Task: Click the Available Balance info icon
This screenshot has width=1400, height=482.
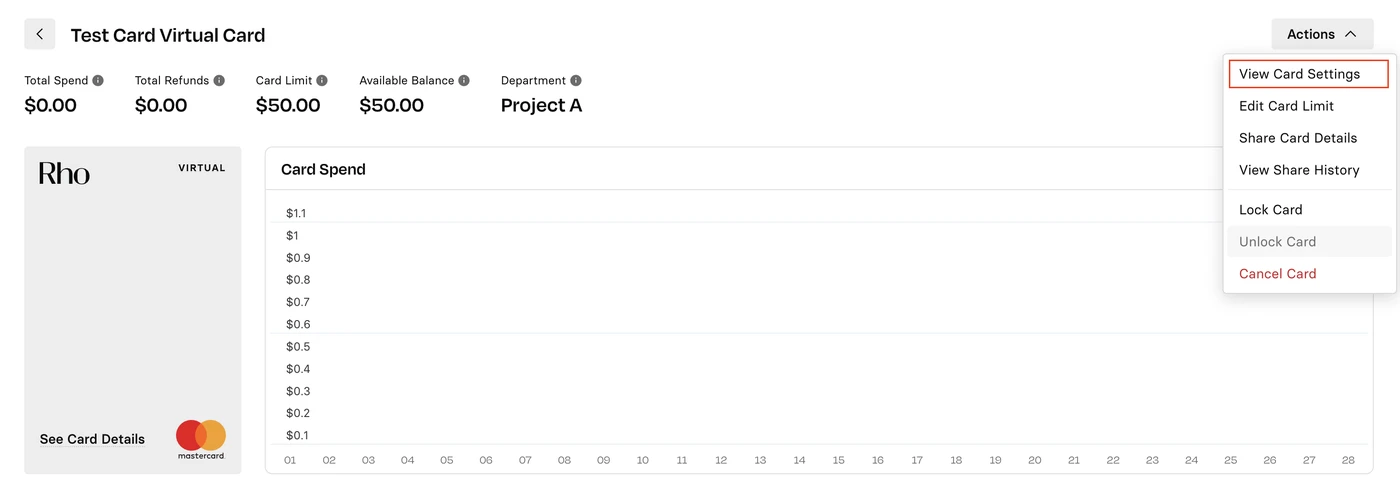Action: pos(464,80)
